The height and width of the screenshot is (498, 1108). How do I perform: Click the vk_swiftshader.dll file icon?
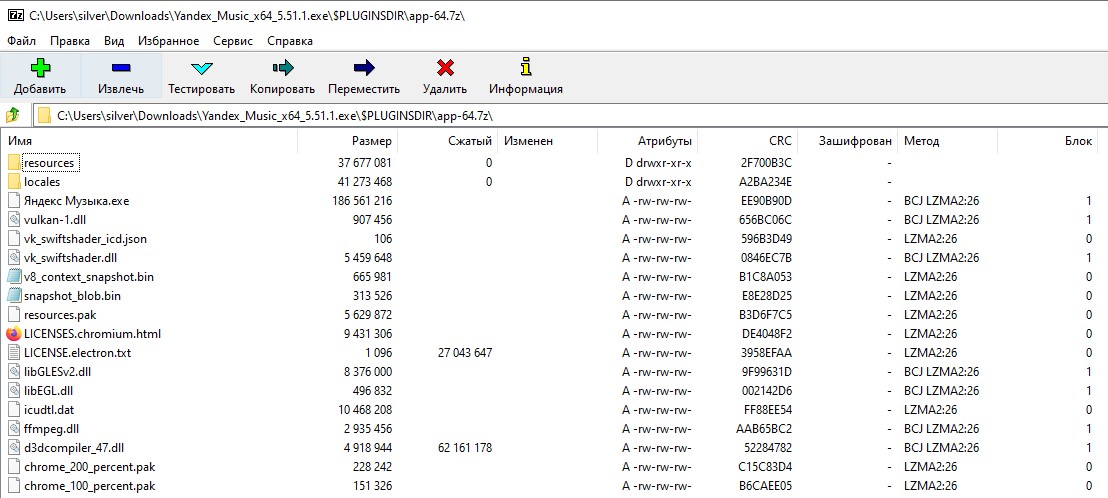pos(14,257)
